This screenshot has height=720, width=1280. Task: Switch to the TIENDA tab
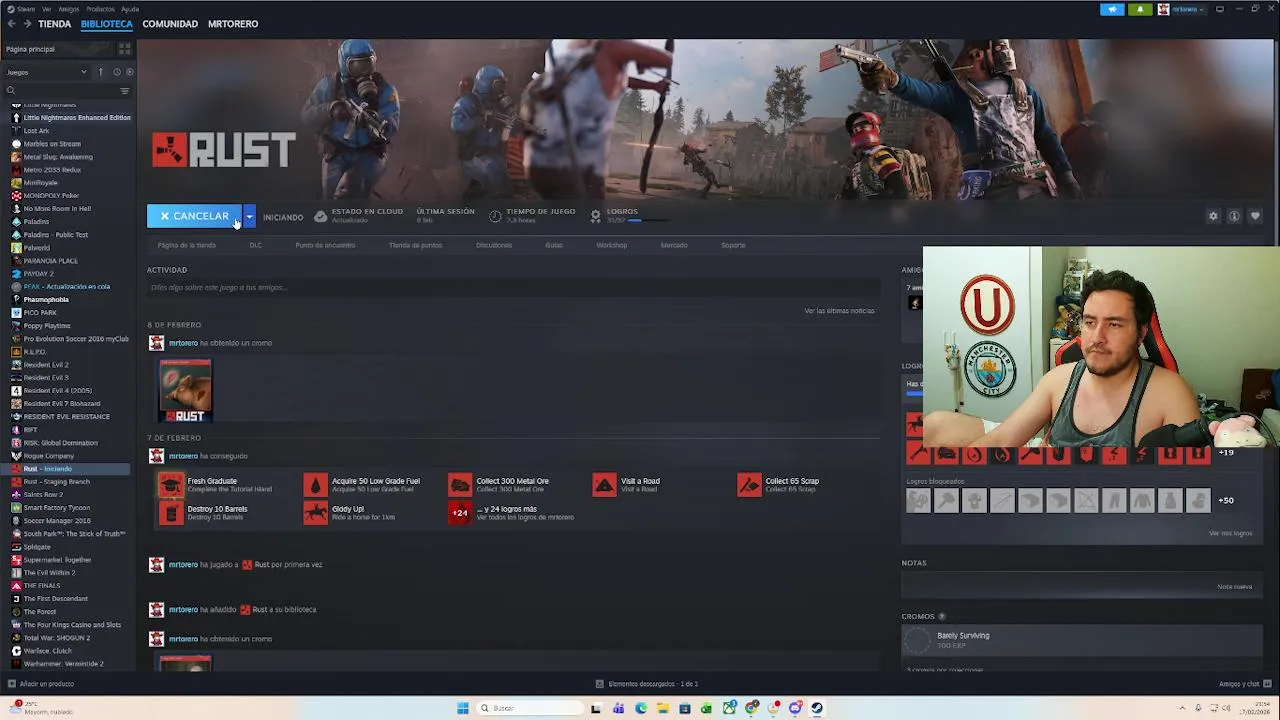54,24
